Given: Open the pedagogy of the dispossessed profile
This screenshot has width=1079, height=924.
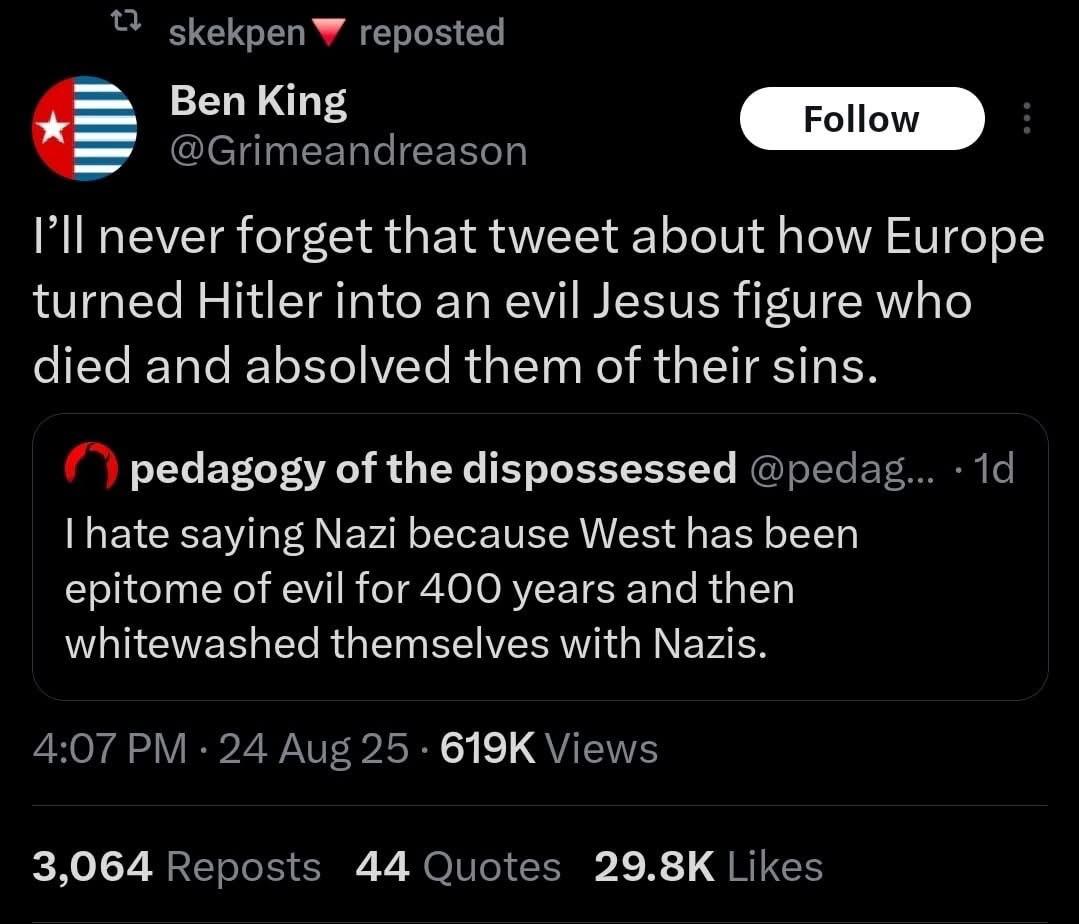Looking at the screenshot, I should click(433, 466).
